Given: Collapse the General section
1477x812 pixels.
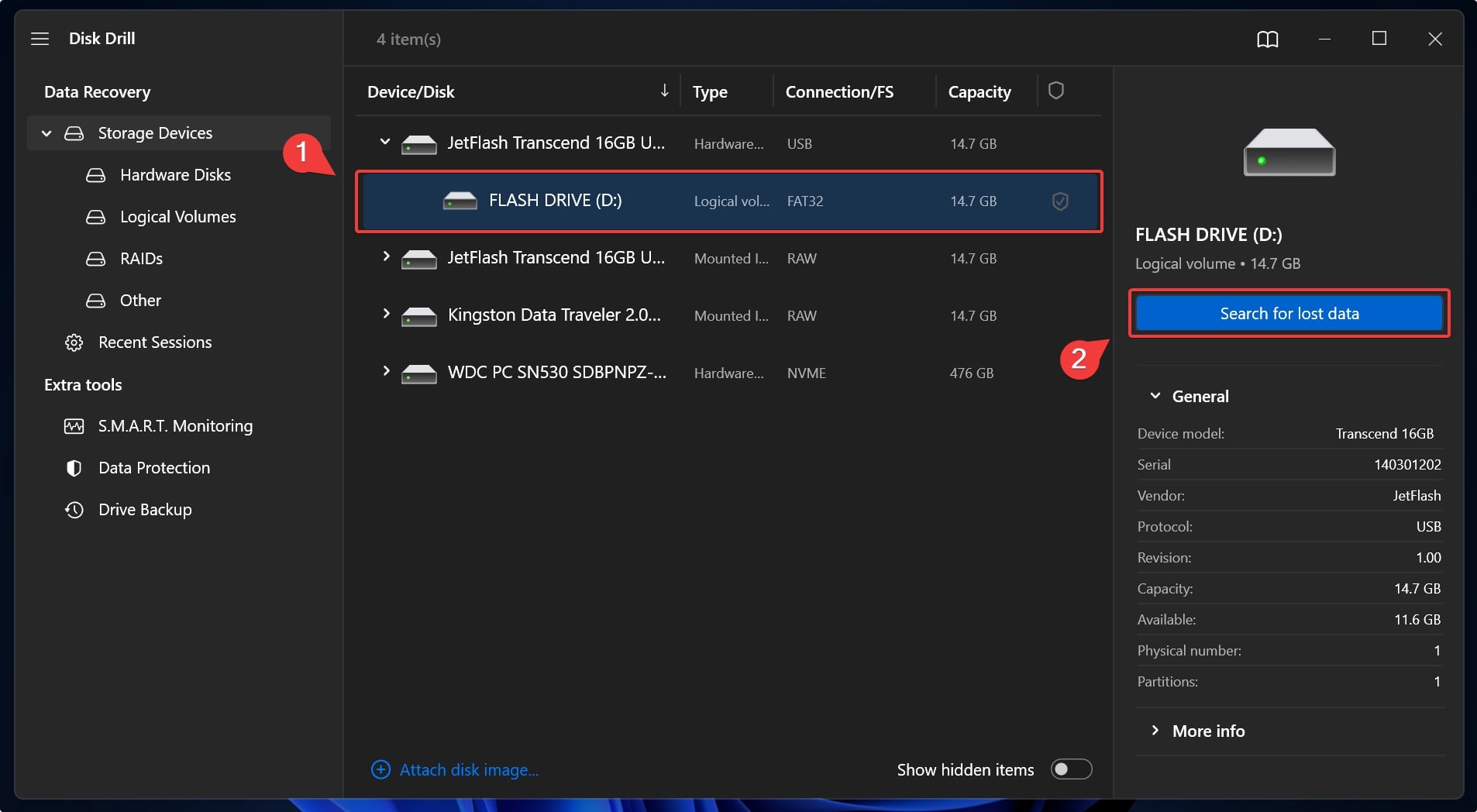Looking at the screenshot, I should tap(1155, 396).
